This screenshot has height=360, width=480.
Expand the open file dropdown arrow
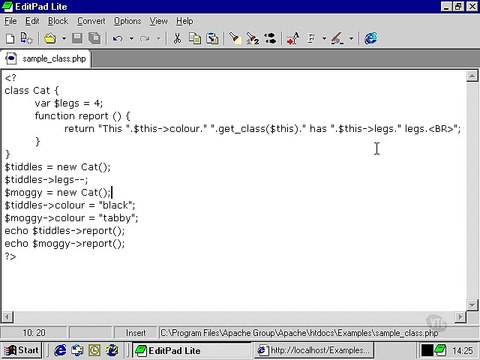pos(64,39)
